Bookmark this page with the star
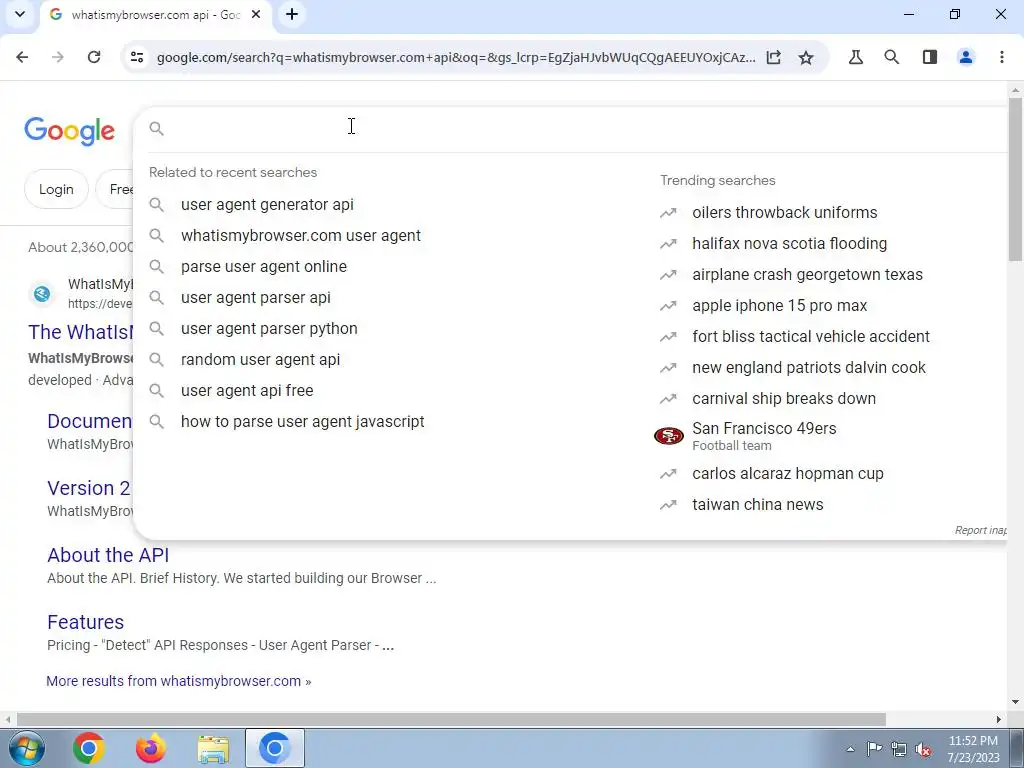Viewport: 1024px width, 768px height. tap(807, 57)
